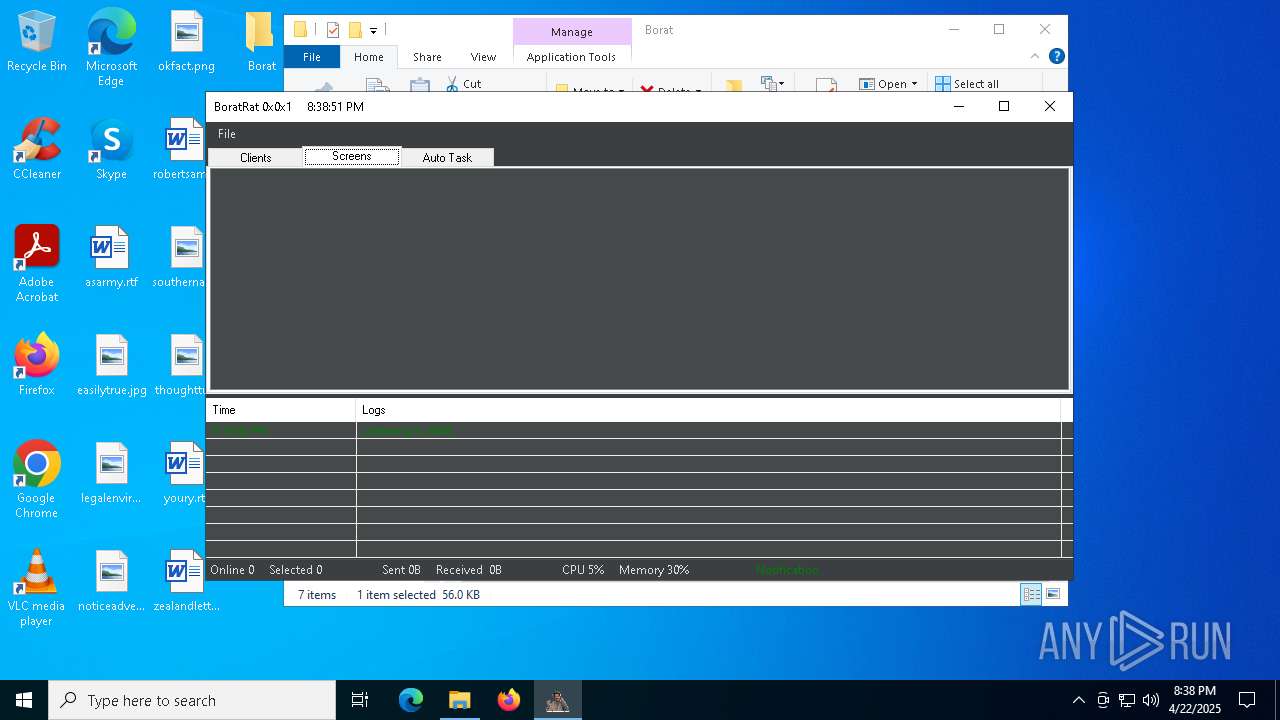Screen dimensions: 1280x720
Task: Open volume control in system tray
Action: (1151, 700)
